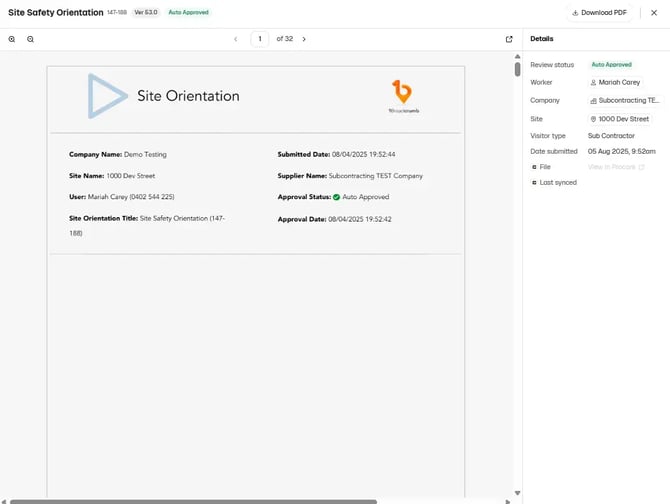Zoom out of the PDF document
670x504 pixels.
[x=30, y=39]
